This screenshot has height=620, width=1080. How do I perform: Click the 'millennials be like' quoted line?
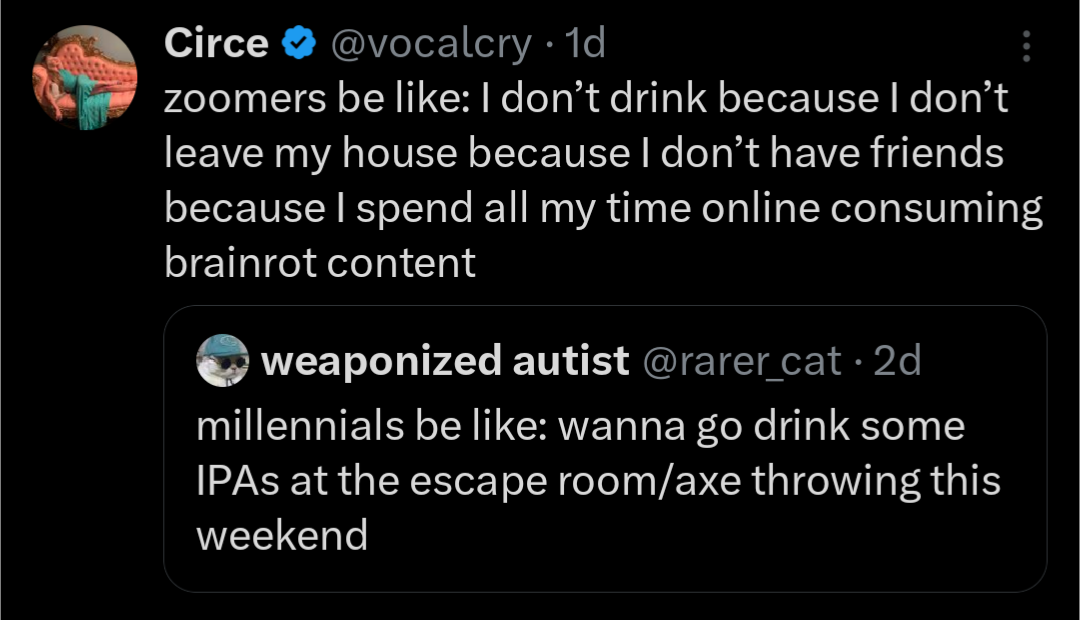[x=580, y=426]
